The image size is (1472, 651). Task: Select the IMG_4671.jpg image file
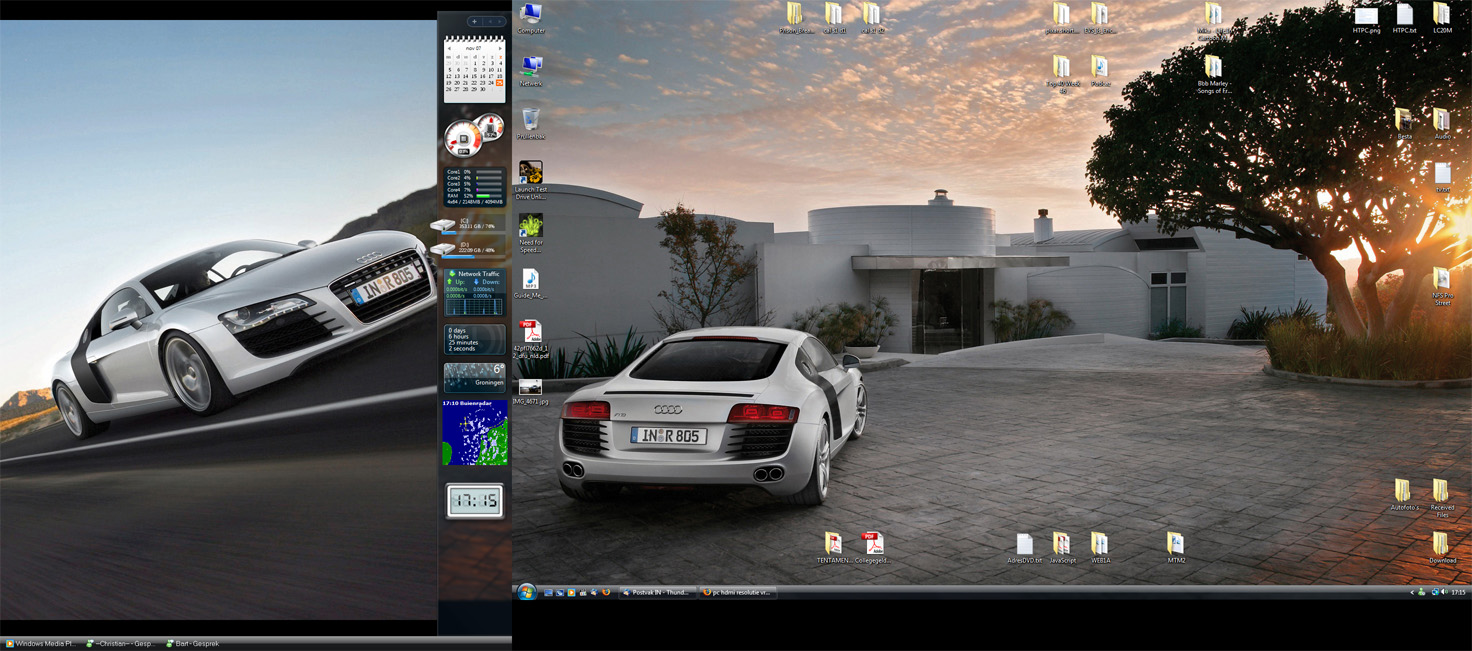pos(531,391)
